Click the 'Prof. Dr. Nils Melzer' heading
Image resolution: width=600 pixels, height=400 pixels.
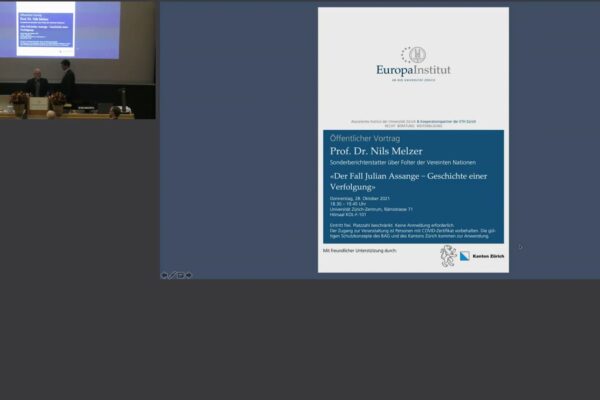(376, 151)
